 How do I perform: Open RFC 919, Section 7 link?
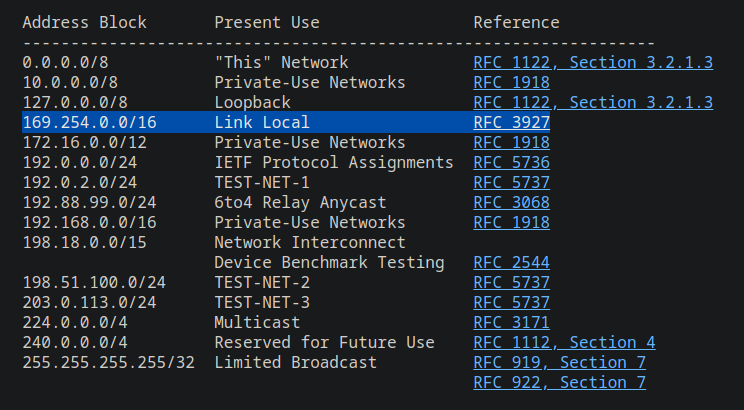pyautogui.click(x=560, y=363)
